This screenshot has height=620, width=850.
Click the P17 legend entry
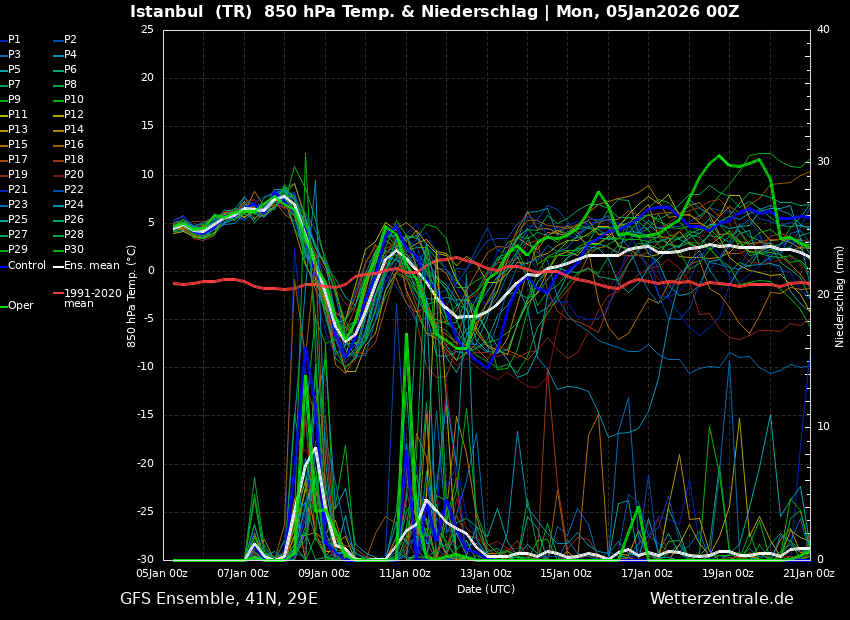tap(17, 159)
